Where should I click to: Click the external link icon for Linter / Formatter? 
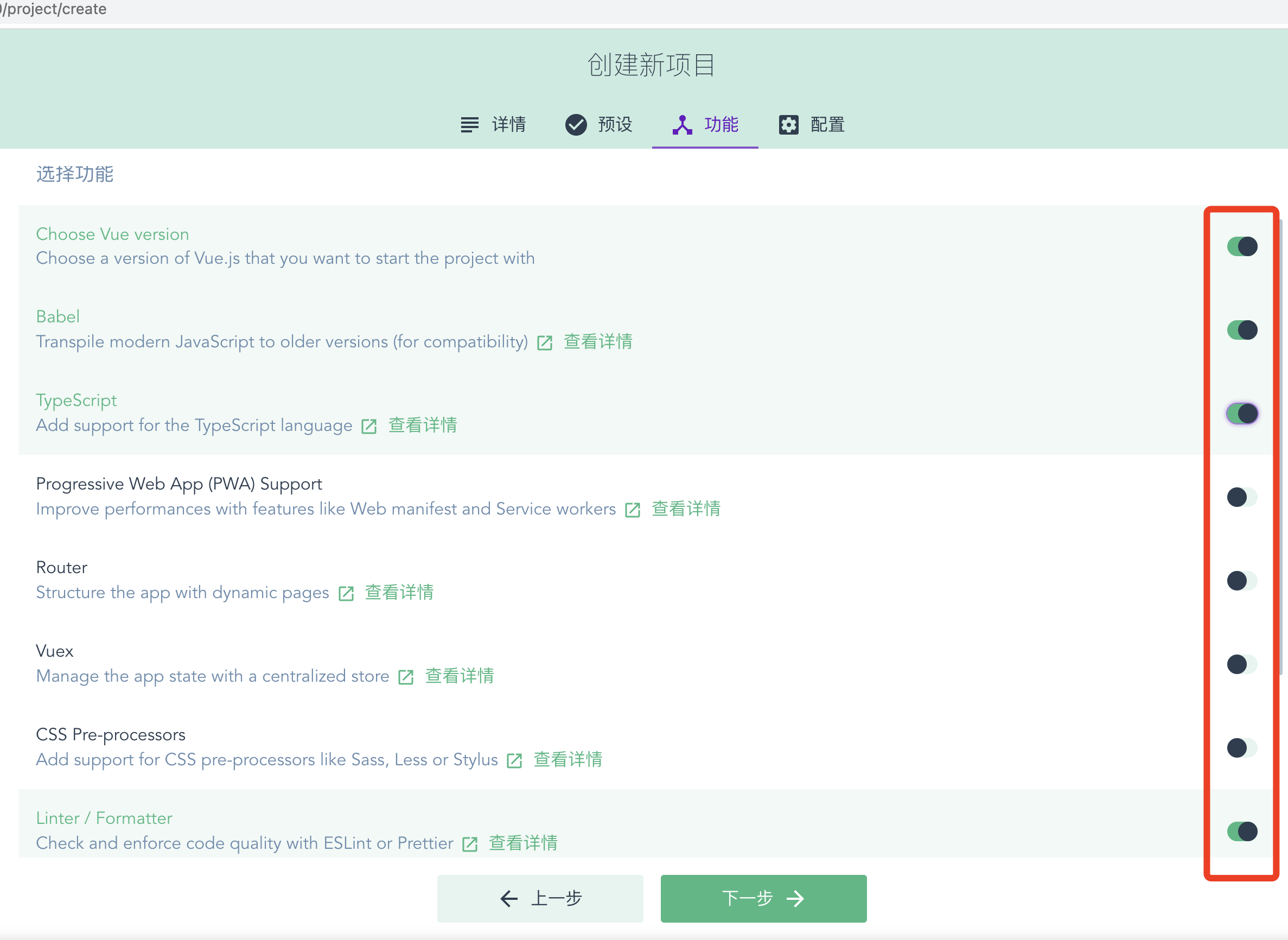[469, 844]
